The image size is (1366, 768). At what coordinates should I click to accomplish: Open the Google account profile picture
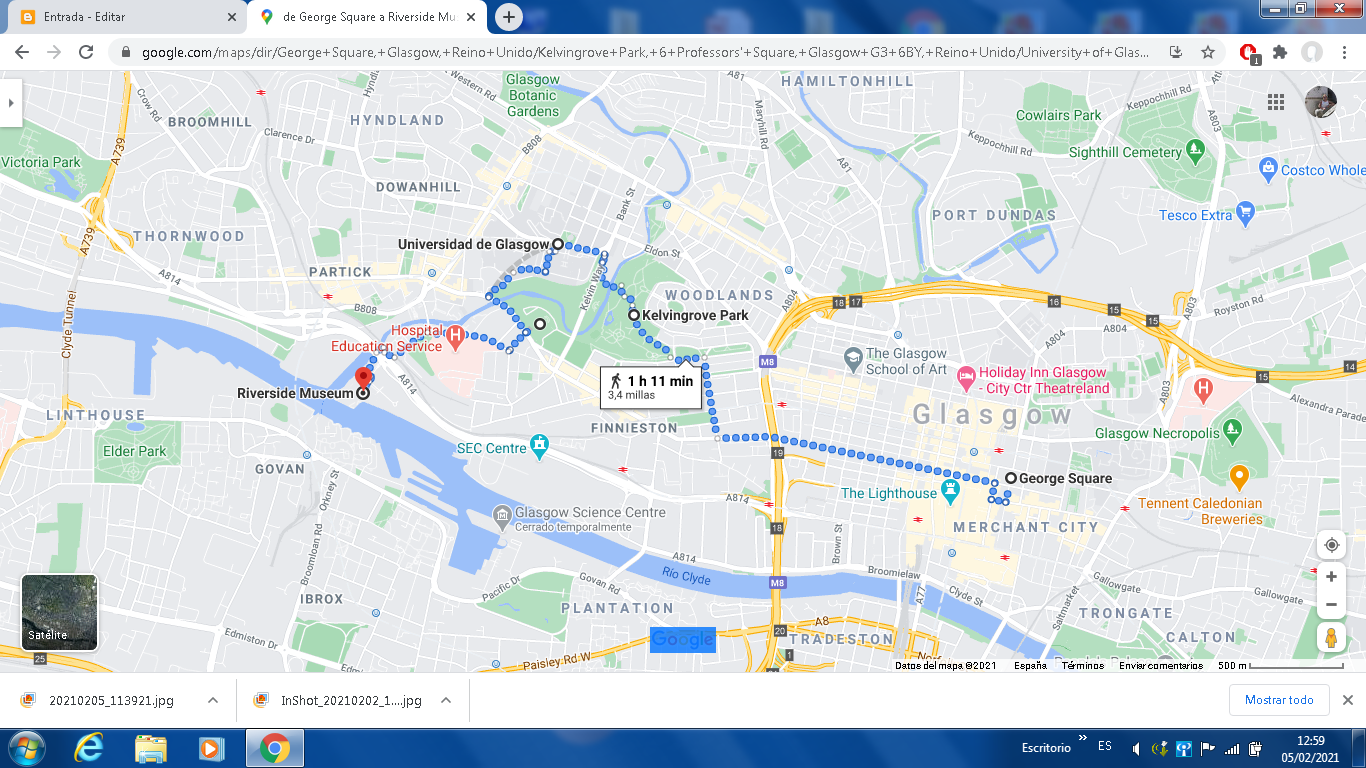1321,102
